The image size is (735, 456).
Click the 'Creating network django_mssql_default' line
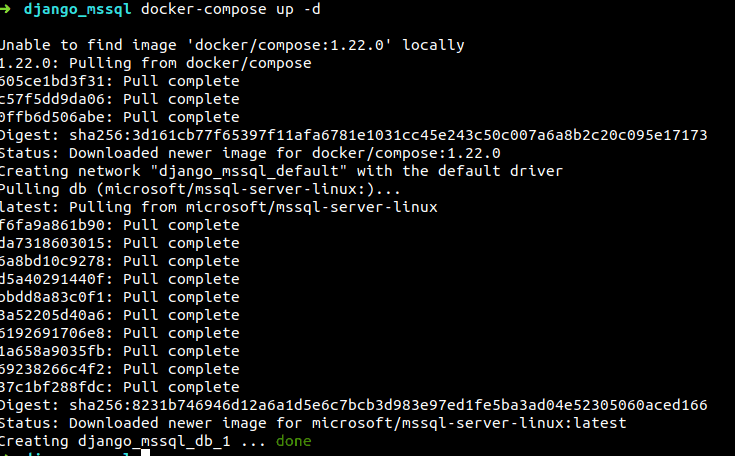(281, 171)
